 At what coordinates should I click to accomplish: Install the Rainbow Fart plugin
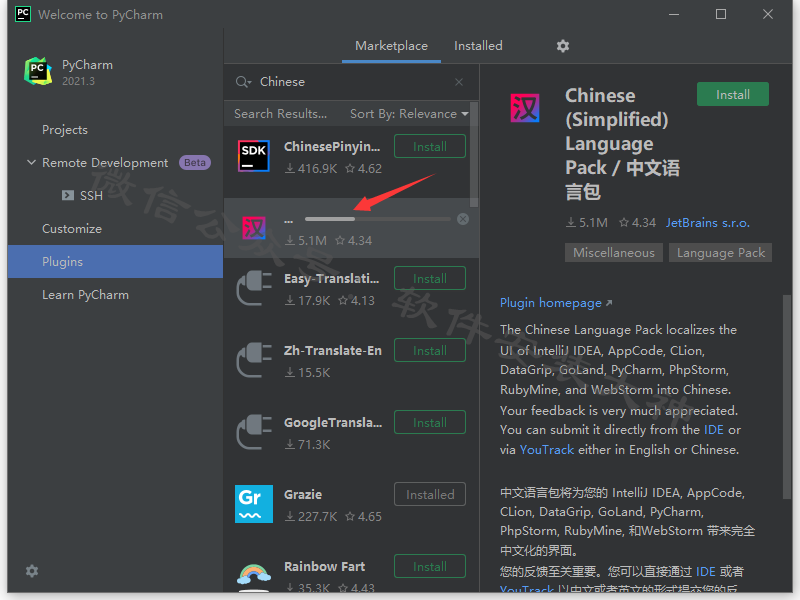tap(430, 566)
